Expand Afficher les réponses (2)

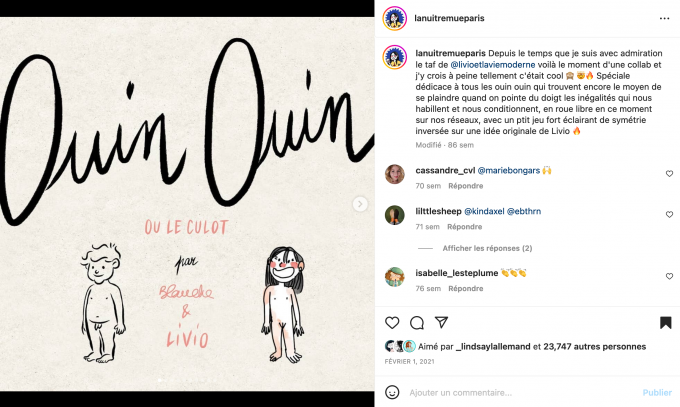click(487, 248)
